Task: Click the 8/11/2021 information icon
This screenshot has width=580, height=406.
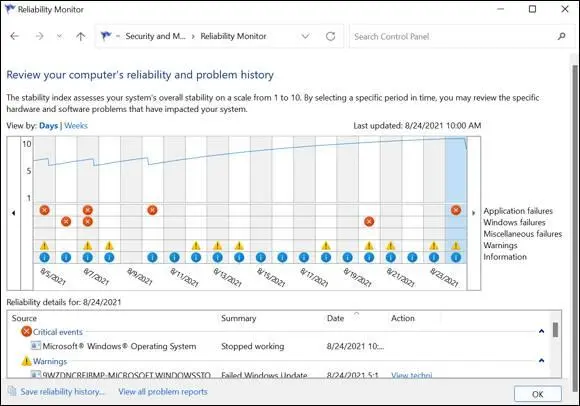Action: 174,257
